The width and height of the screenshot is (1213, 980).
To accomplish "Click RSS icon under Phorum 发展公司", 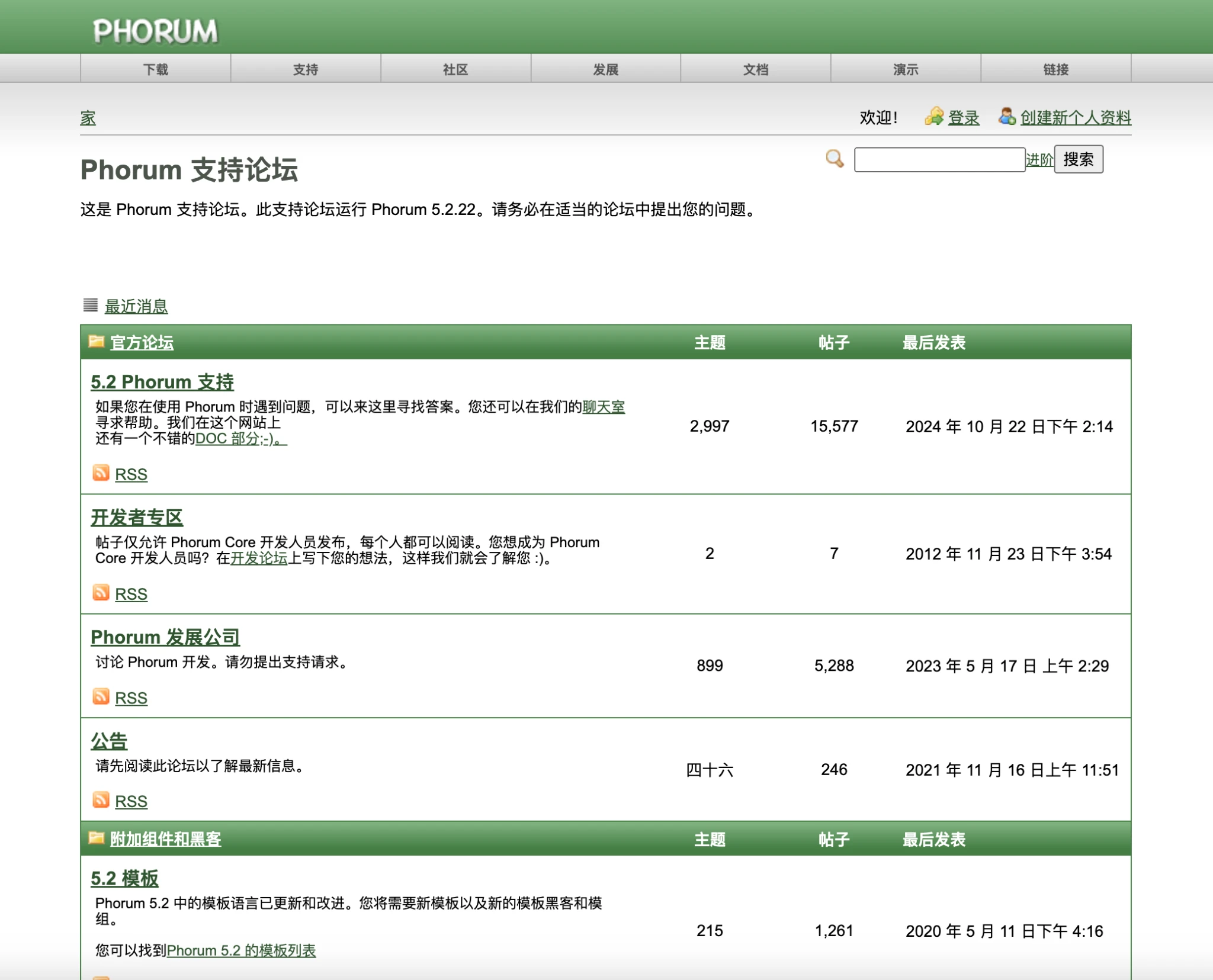I will tap(101, 697).
